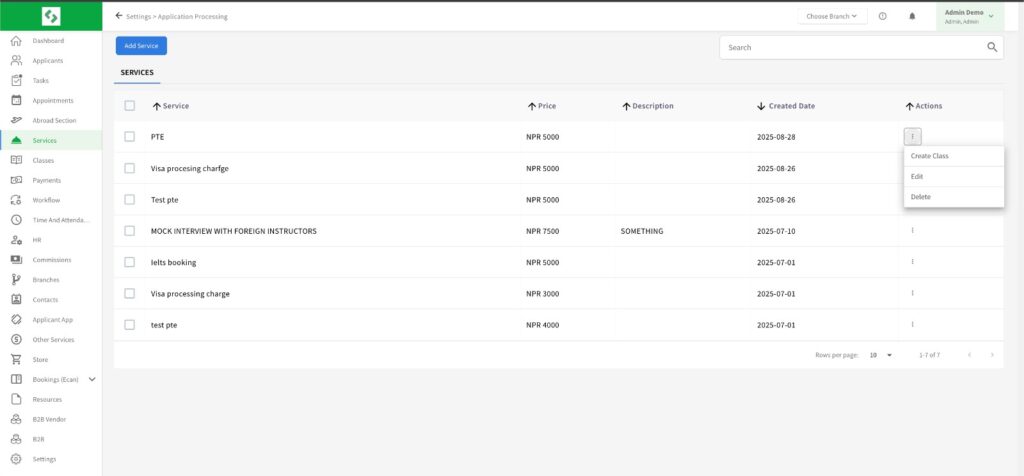1024x476 pixels.
Task: Click the notification bell icon
Action: tap(912, 16)
